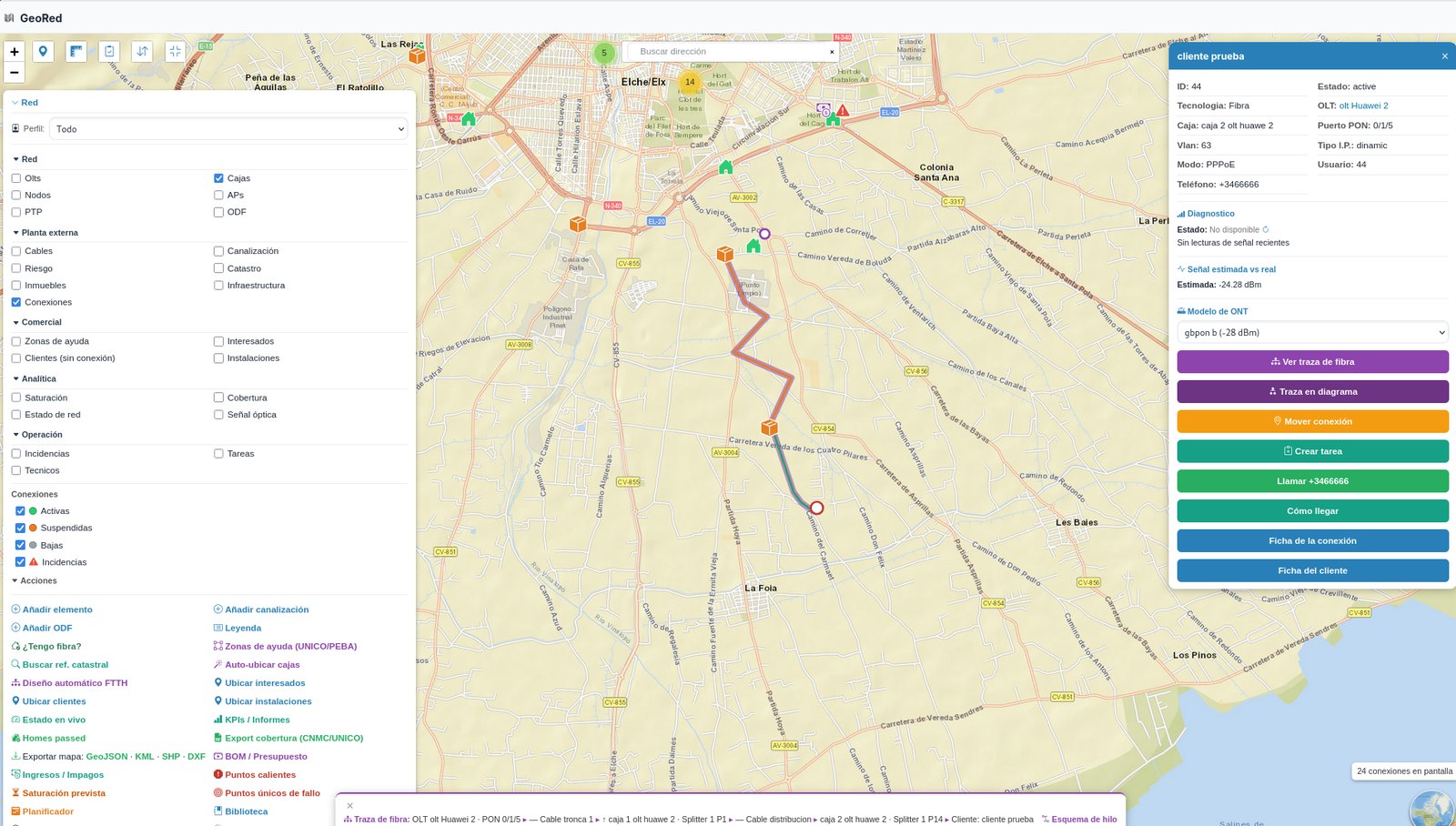Click the globe icon in the map corner
The height and width of the screenshot is (826, 1456).
1432,810
